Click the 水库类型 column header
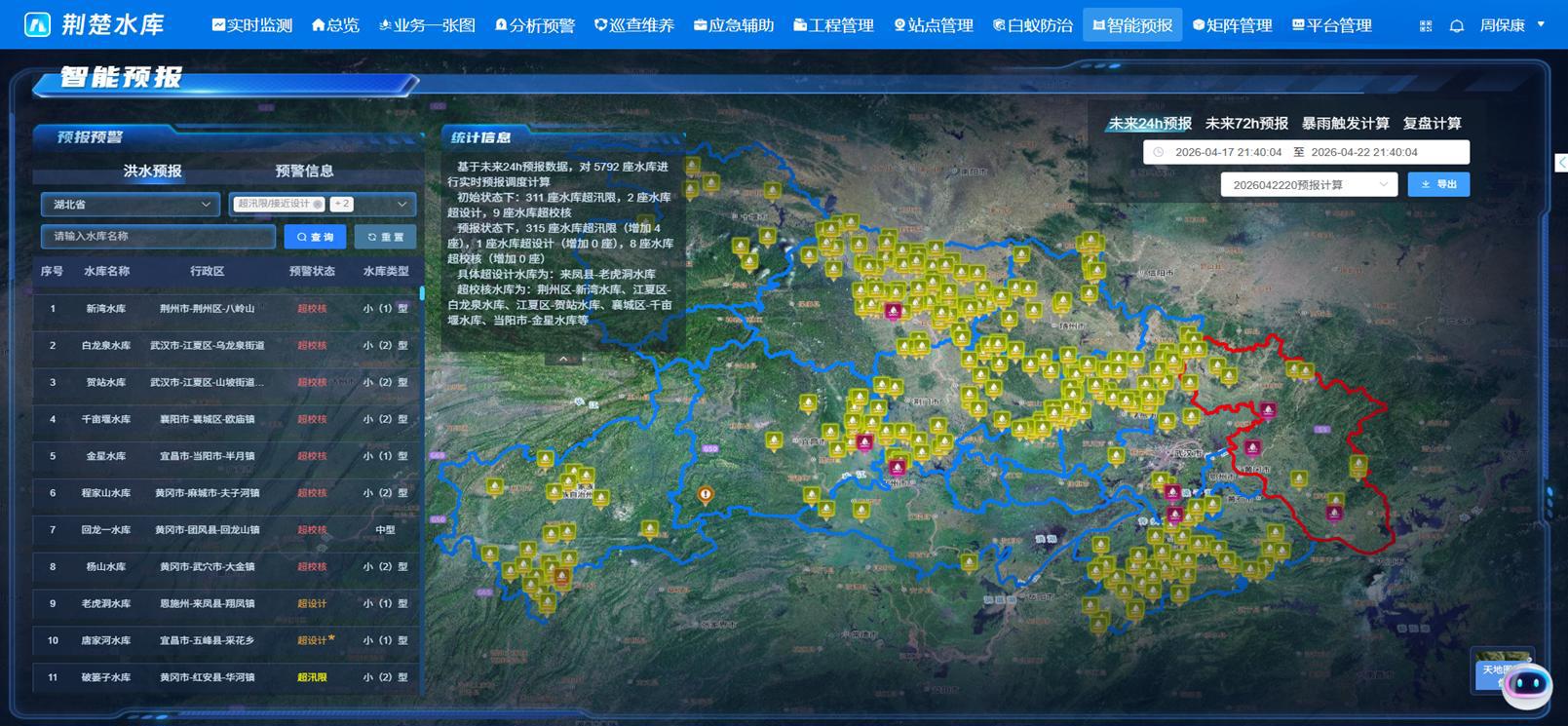 tap(386, 272)
